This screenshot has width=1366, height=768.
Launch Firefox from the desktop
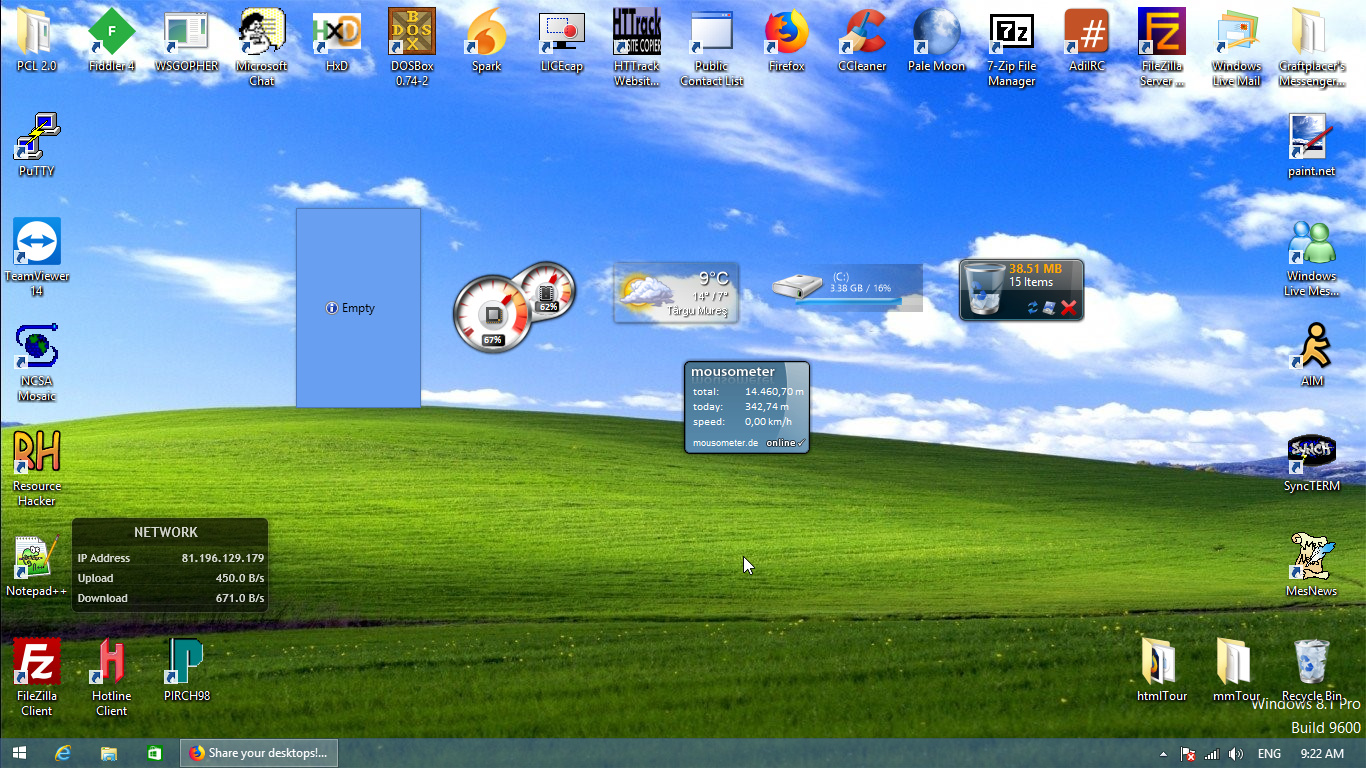pos(786,41)
